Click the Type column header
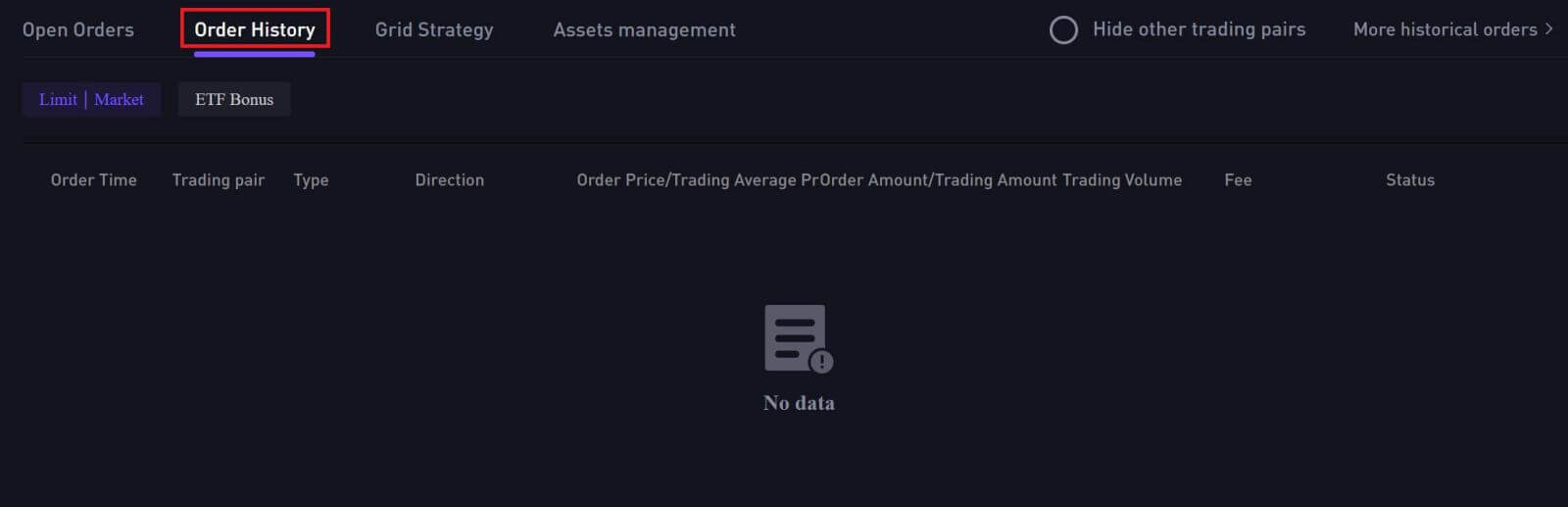1568x507 pixels. [311, 180]
